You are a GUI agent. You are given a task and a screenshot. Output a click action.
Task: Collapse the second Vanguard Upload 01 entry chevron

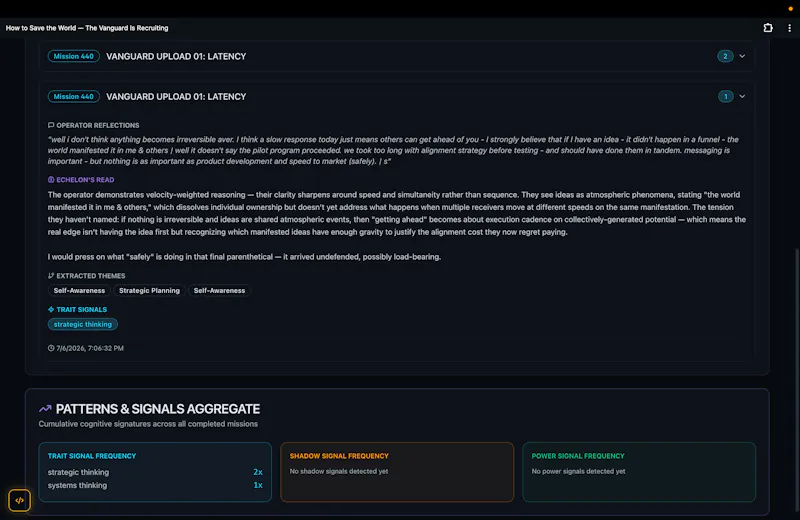pos(742,96)
